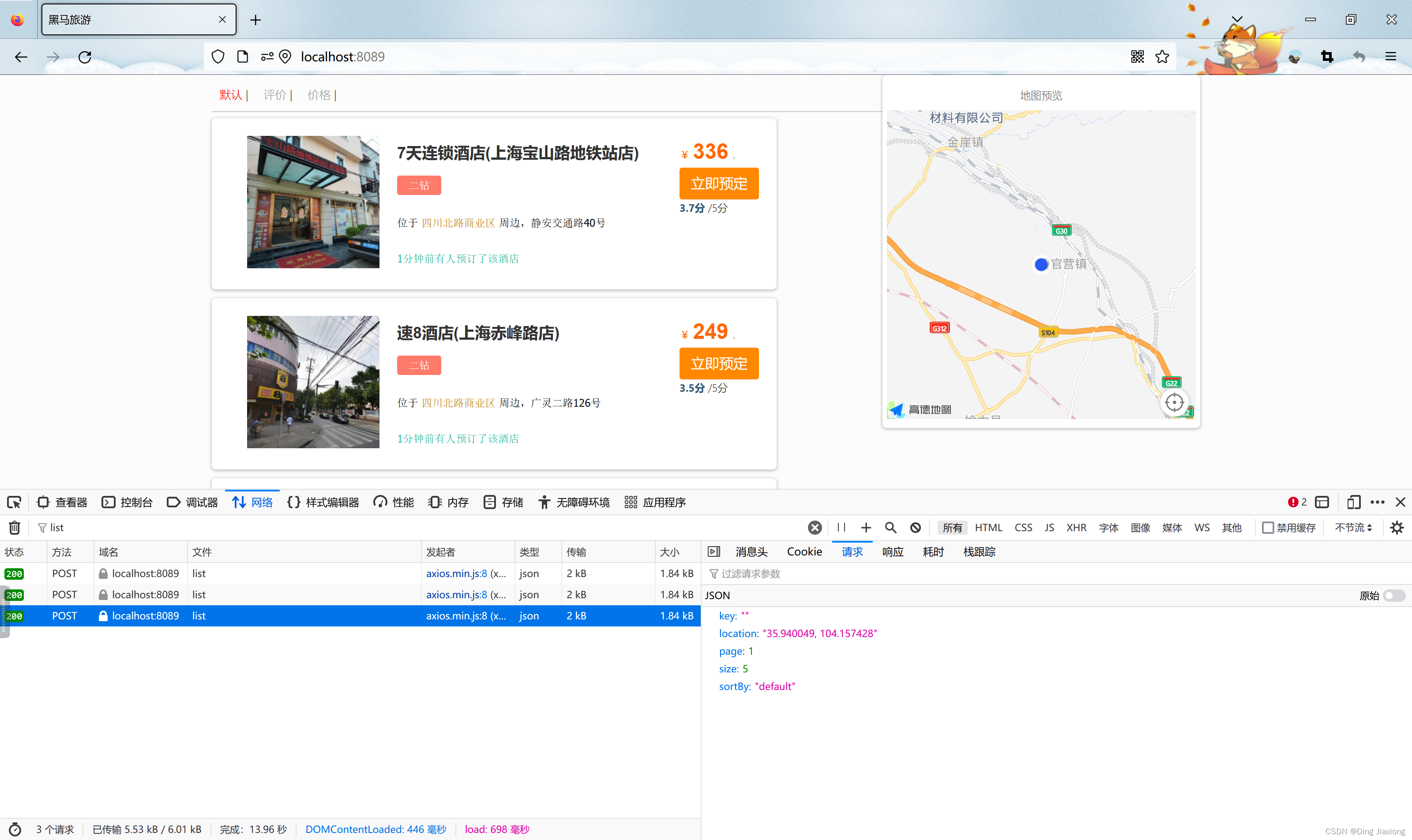Open the 性能 performance tab
Viewport: 1412px width, 840px height.
[394, 502]
